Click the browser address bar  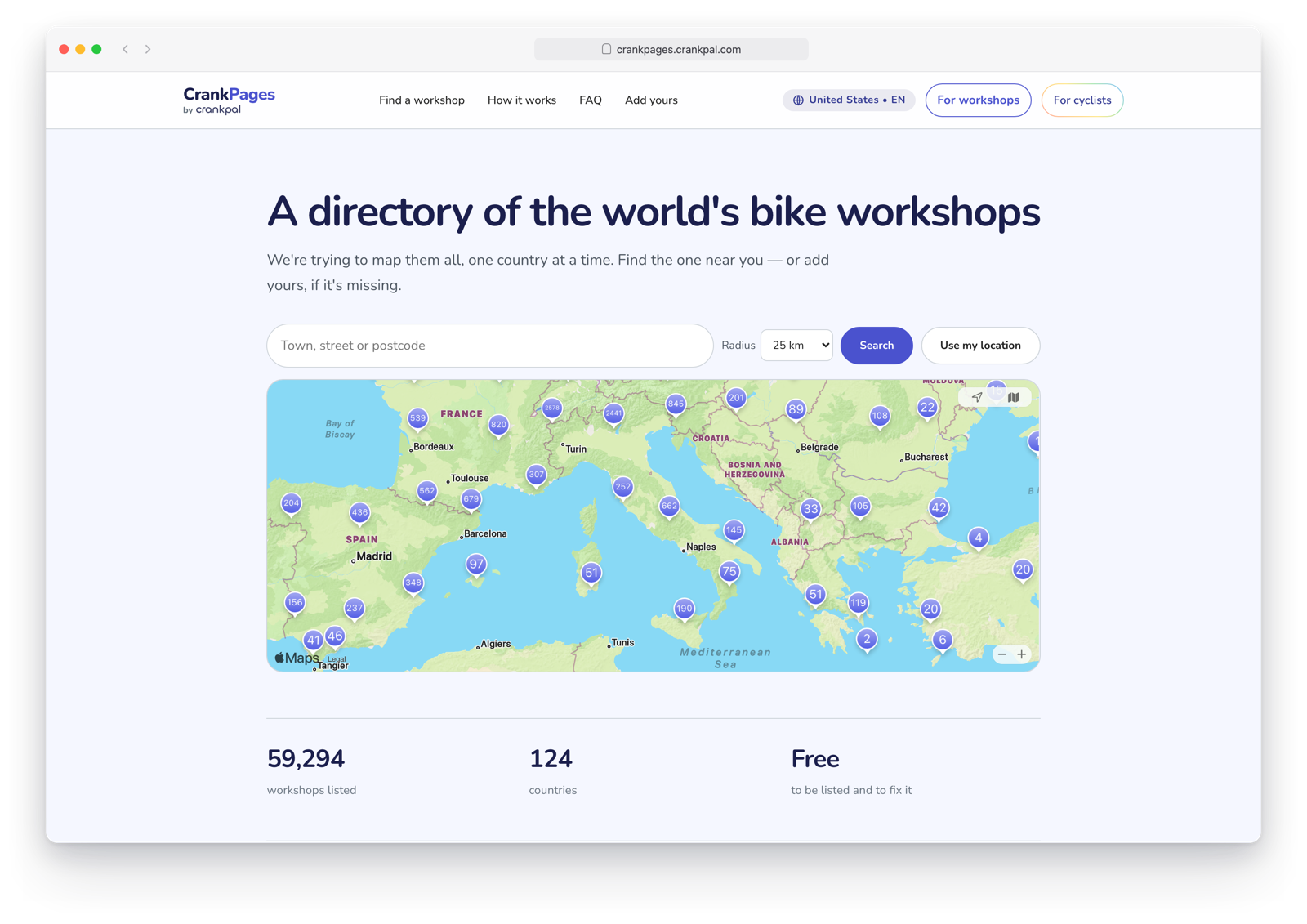click(671, 49)
